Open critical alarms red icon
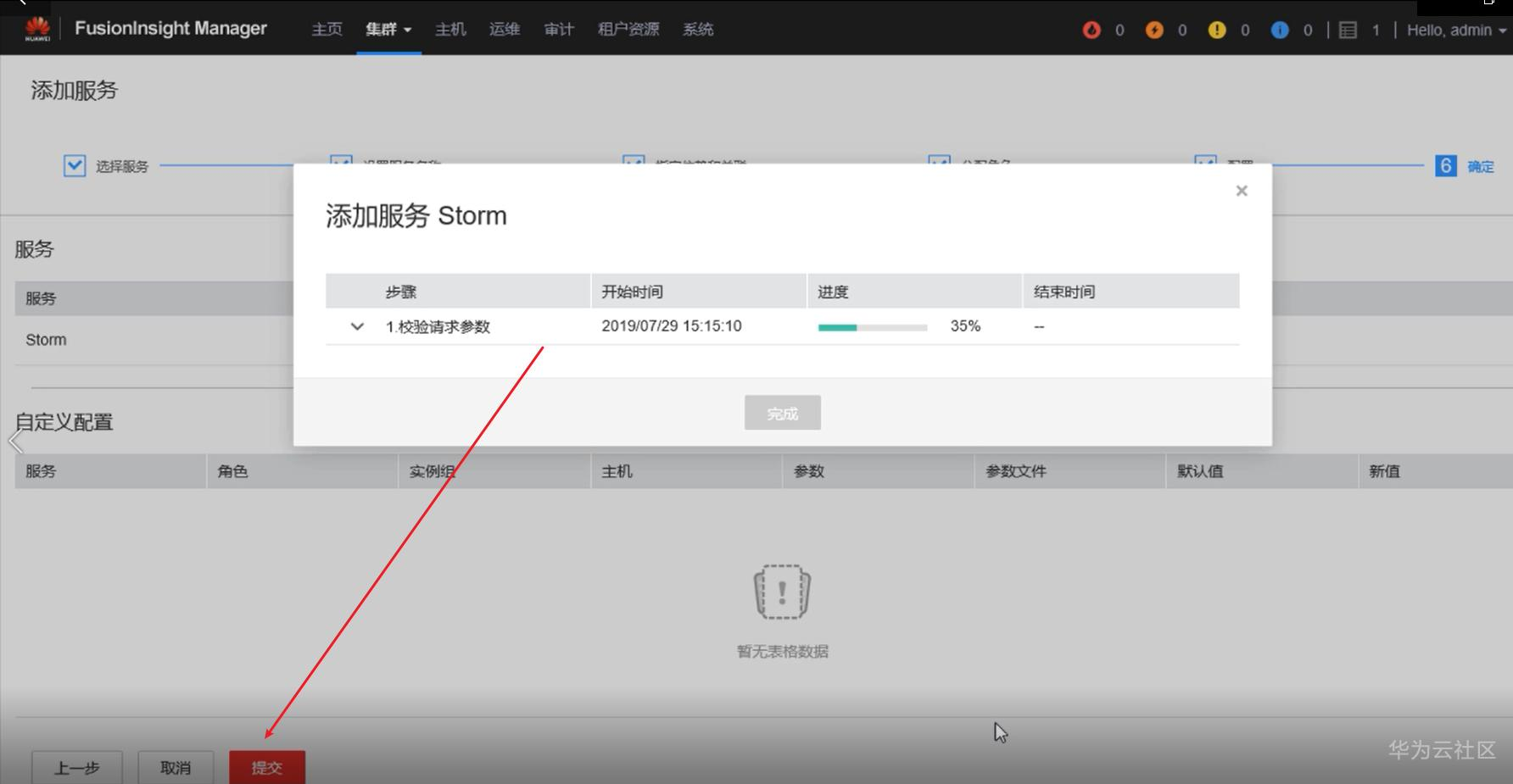This screenshot has width=1513, height=784. pyautogui.click(x=1091, y=30)
